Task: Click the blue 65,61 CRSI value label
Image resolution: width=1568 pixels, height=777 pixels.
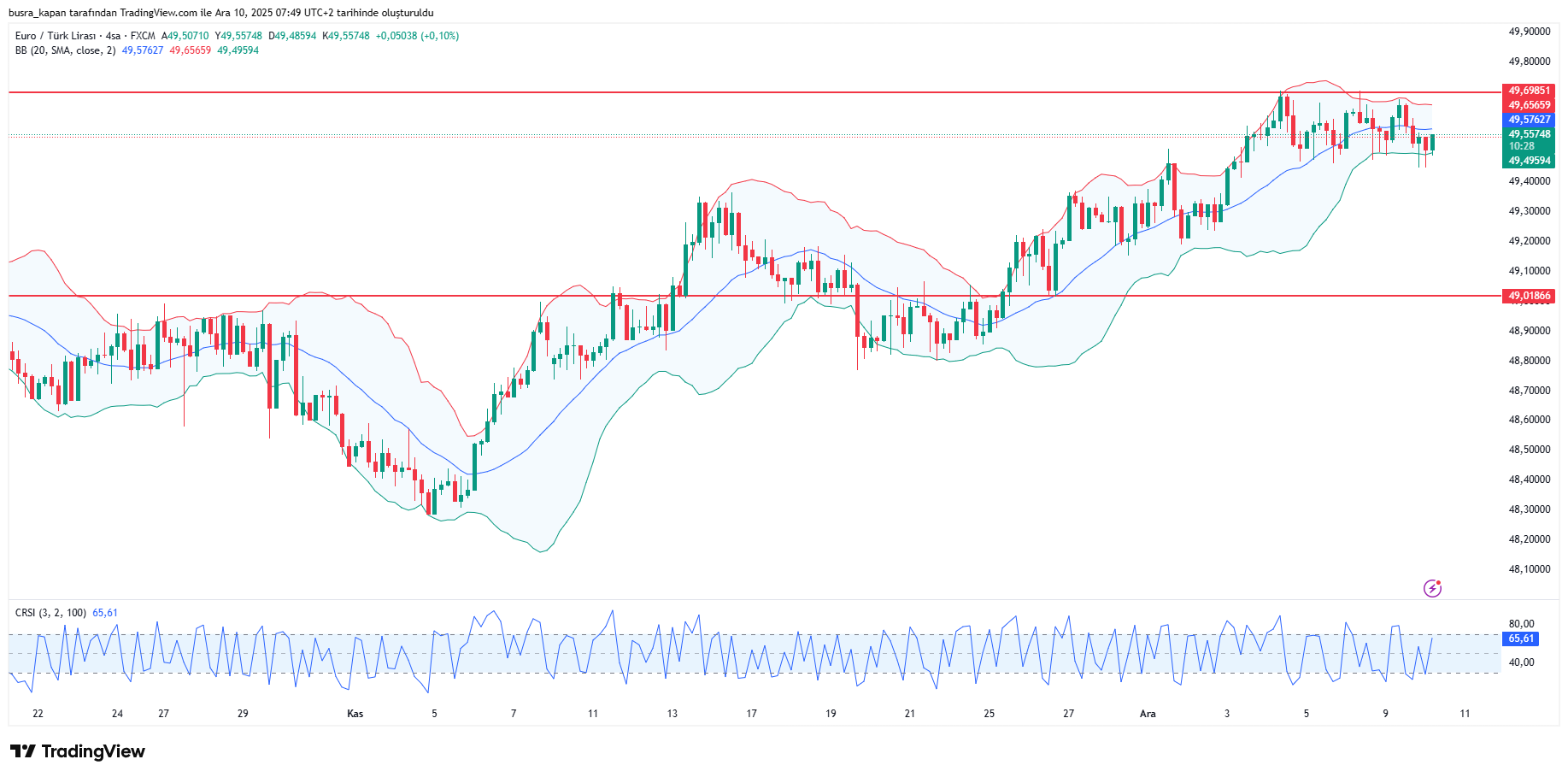Action: [x=1521, y=639]
